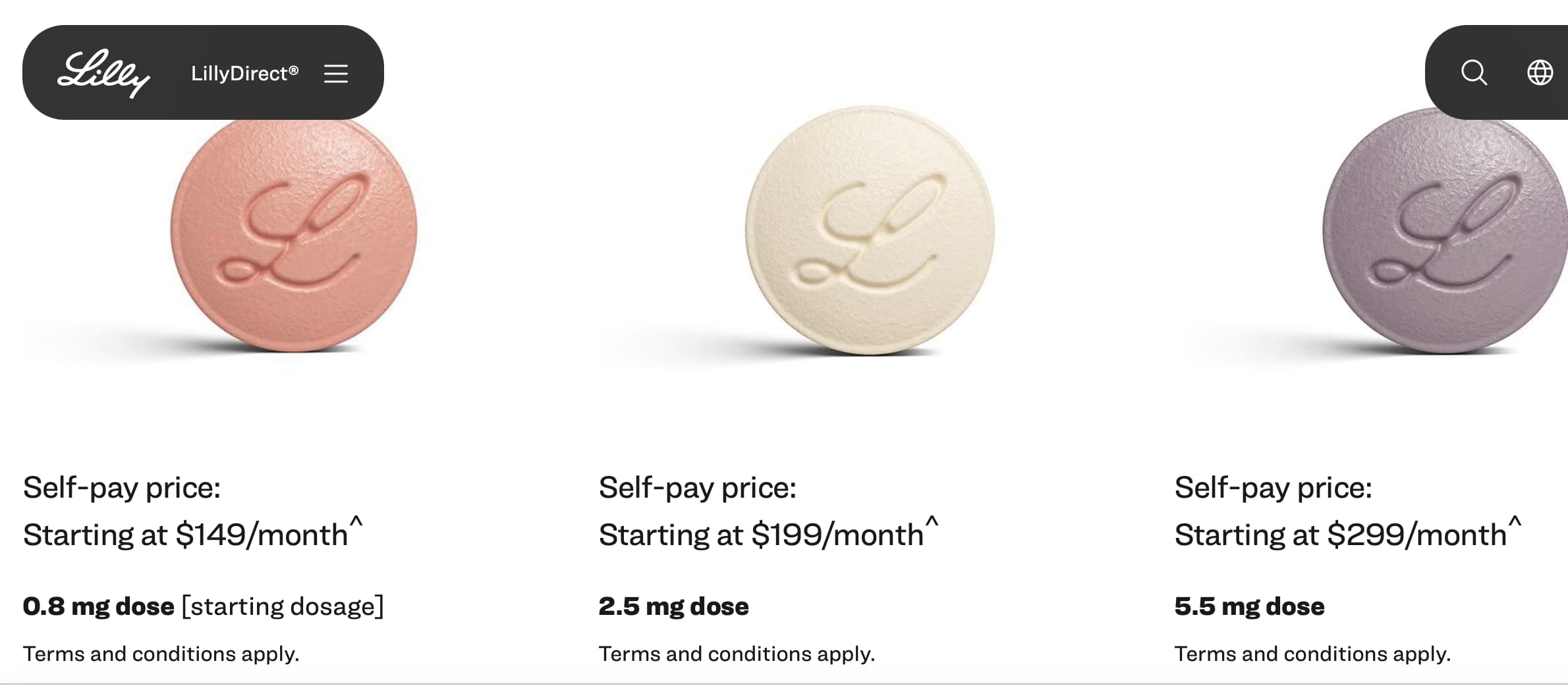This screenshot has width=1568, height=686.
Task: Click terms and conditions under 5.5 mg dose
Action: pos(1312,654)
